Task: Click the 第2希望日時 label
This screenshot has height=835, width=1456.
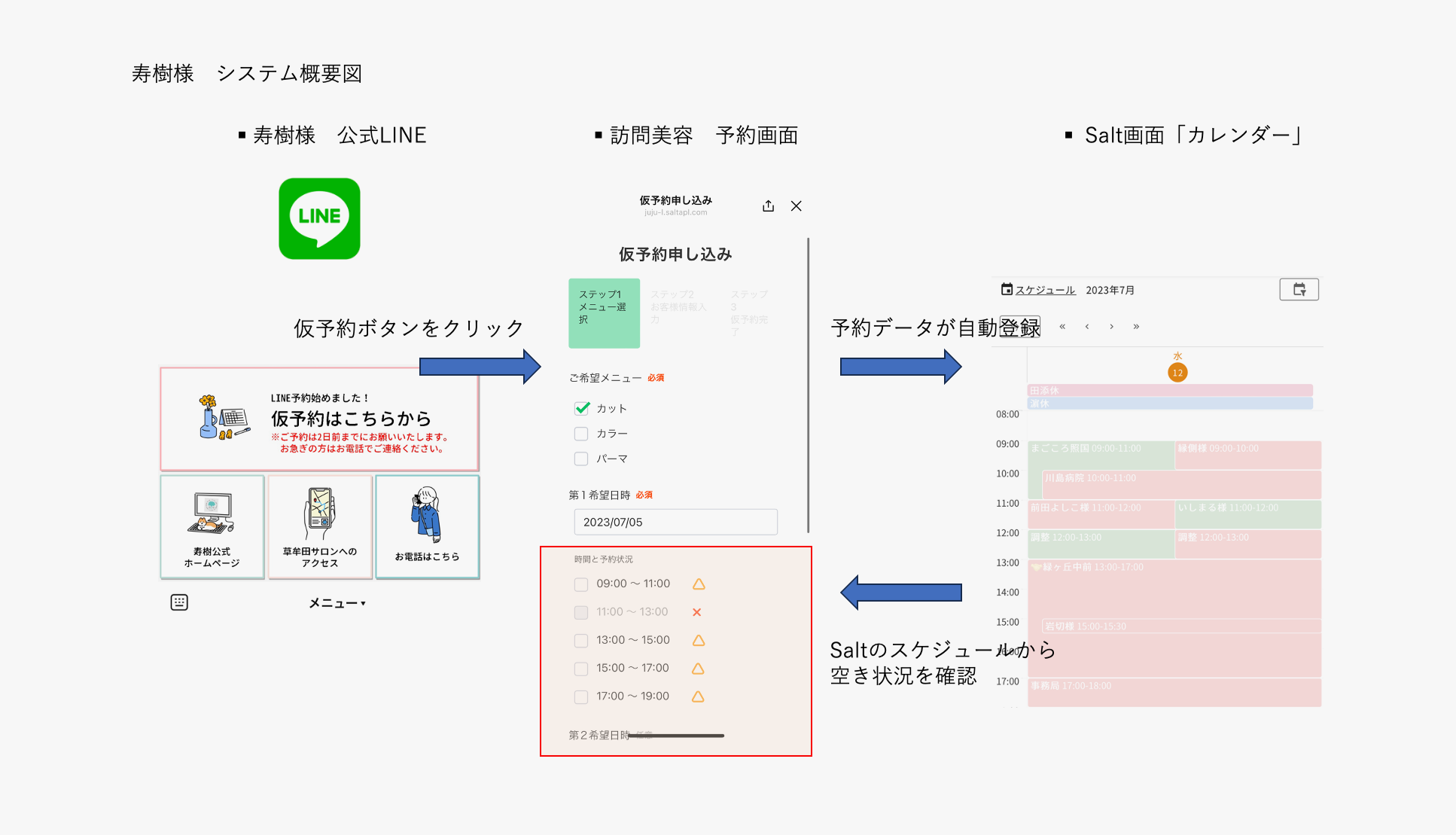Action: click(x=599, y=735)
